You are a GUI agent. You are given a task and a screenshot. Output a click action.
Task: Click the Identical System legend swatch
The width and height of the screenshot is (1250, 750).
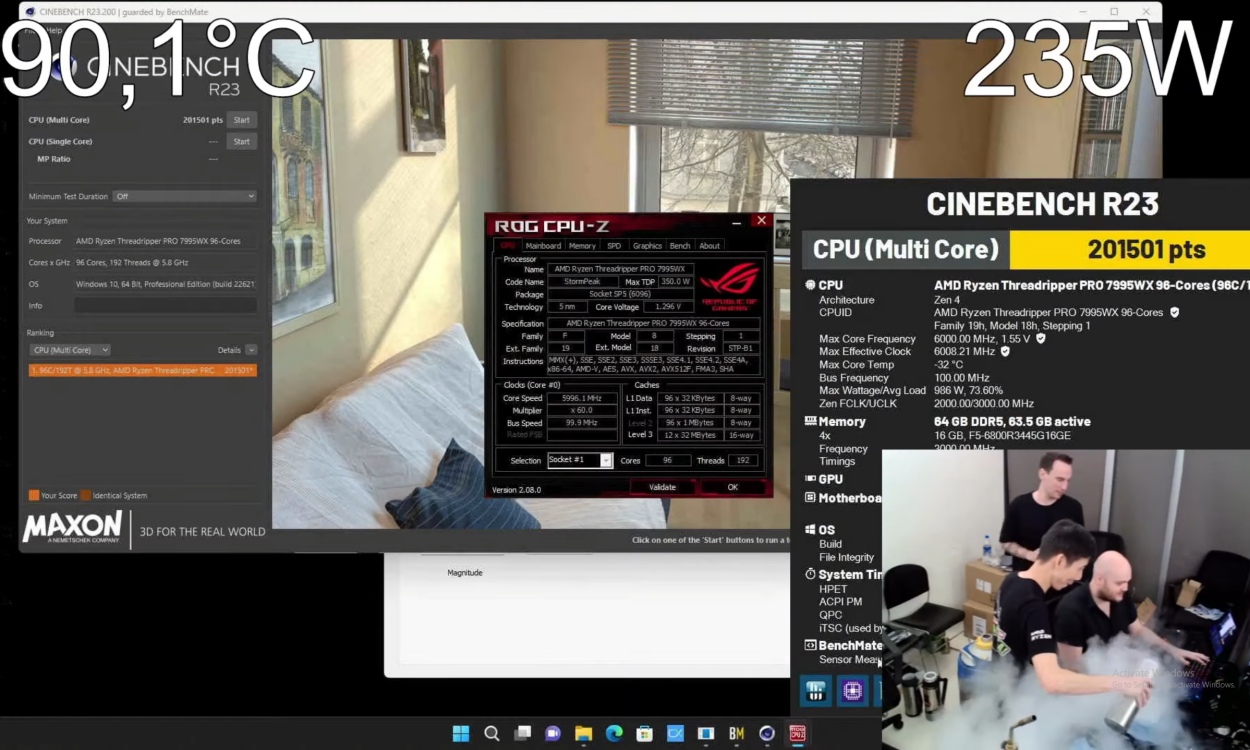coord(85,495)
